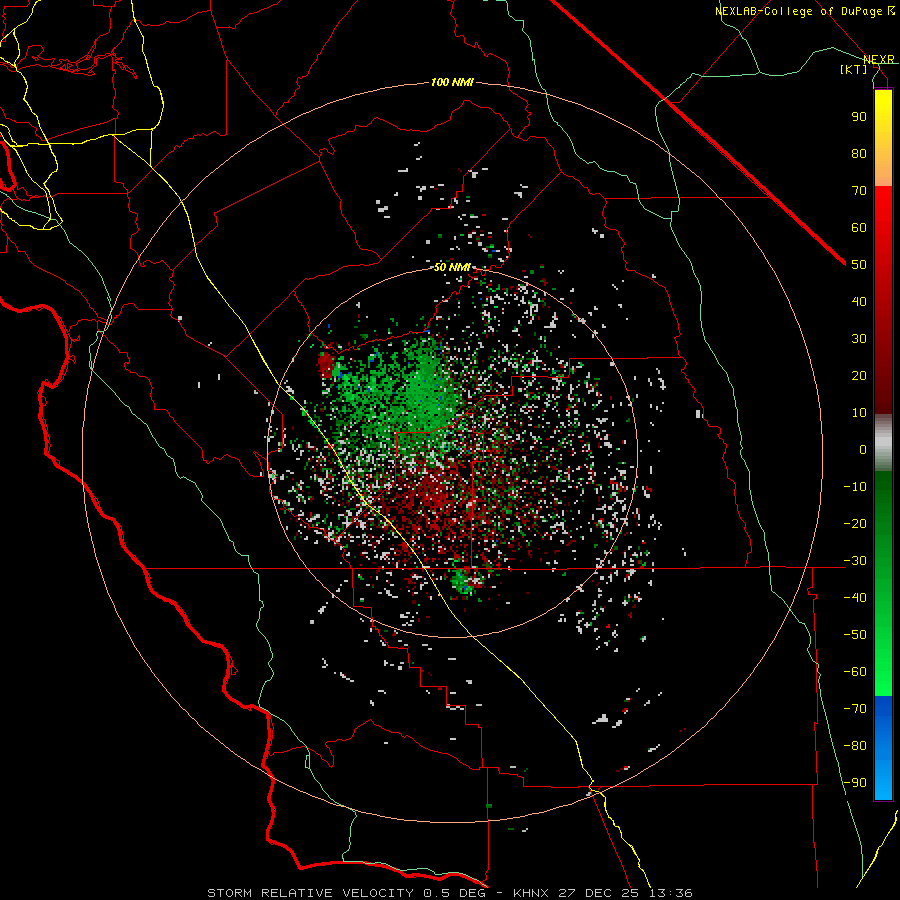Click the solid dark red velocity patch northwest of the radar
Viewport: 900px width, 900px height.
[x=326, y=364]
